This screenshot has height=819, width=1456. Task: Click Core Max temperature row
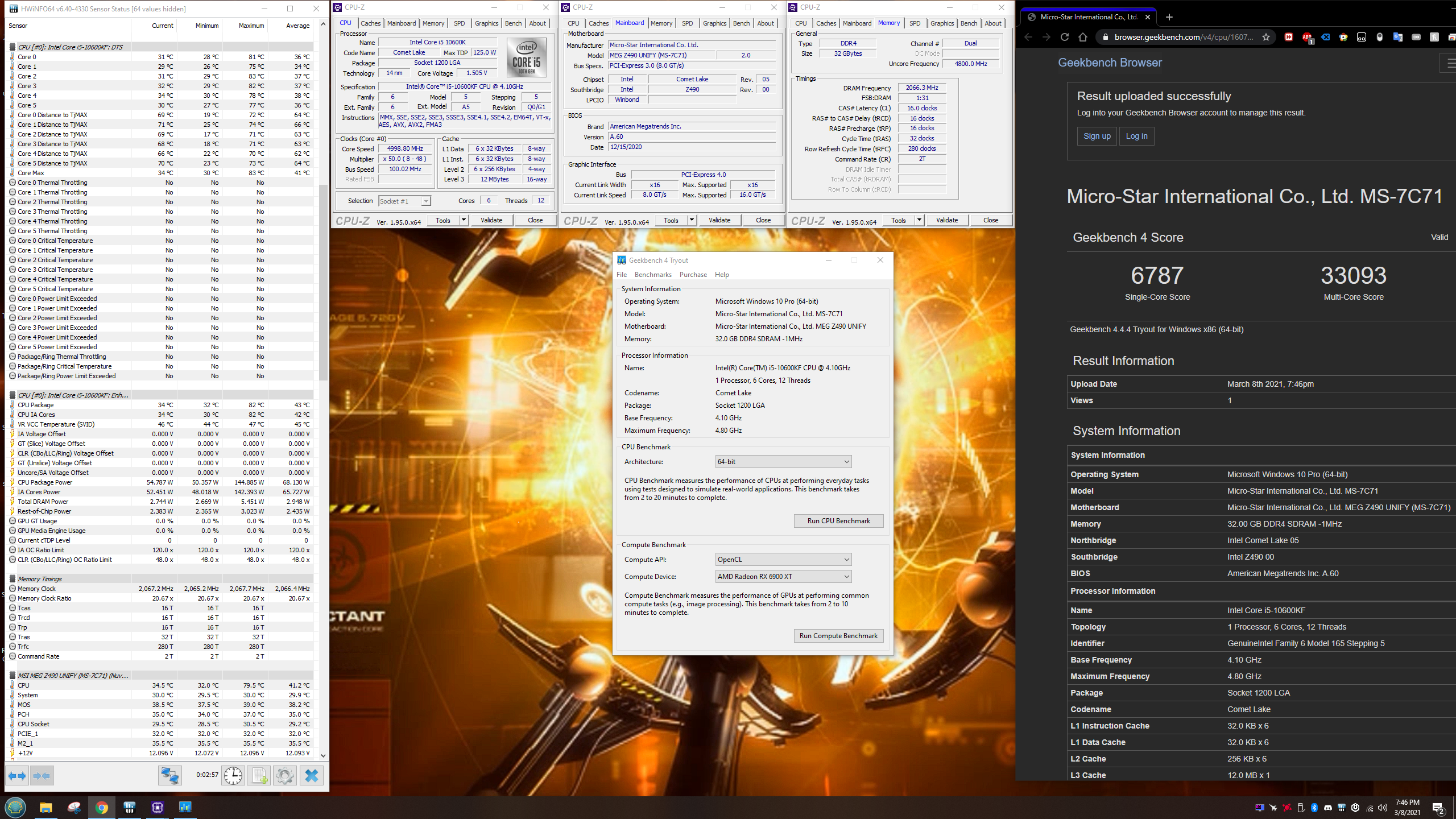click(160, 173)
